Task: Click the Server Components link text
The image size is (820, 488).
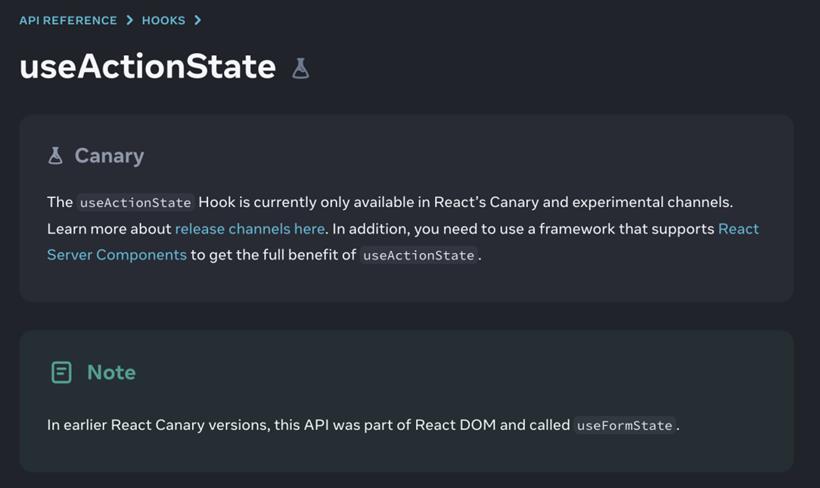Action: pos(117,255)
